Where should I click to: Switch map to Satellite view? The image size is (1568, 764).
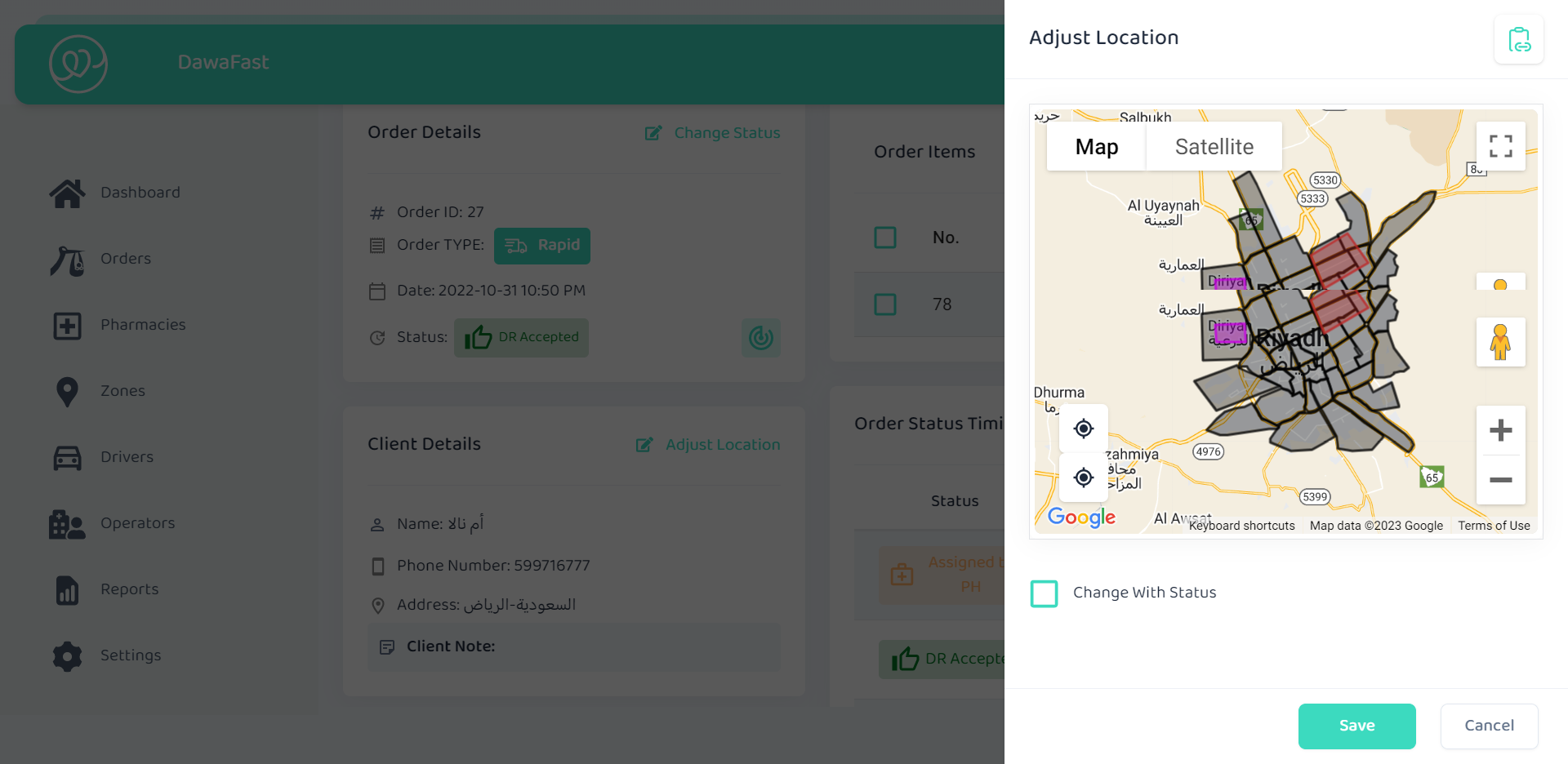point(1214,147)
